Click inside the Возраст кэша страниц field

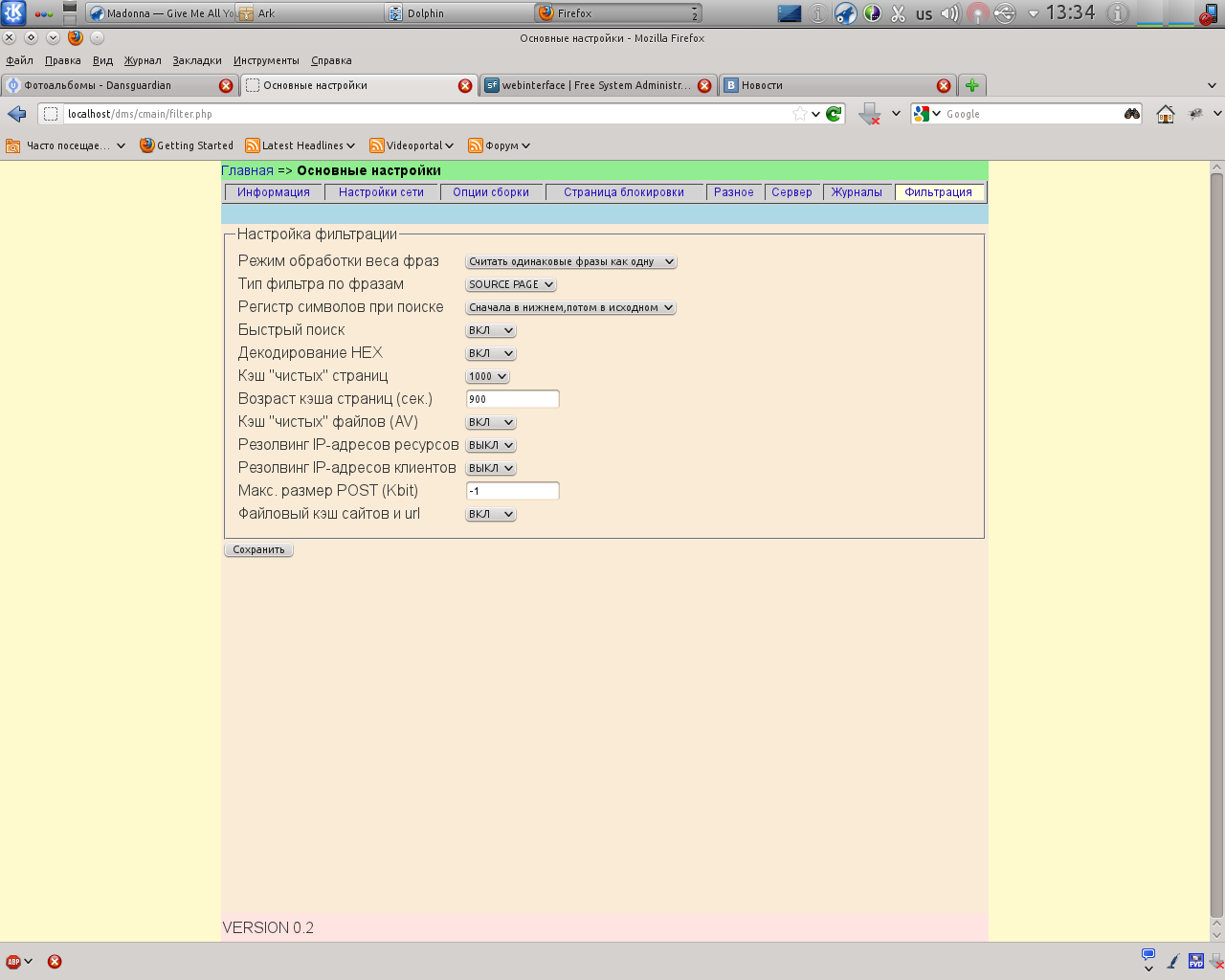512,399
